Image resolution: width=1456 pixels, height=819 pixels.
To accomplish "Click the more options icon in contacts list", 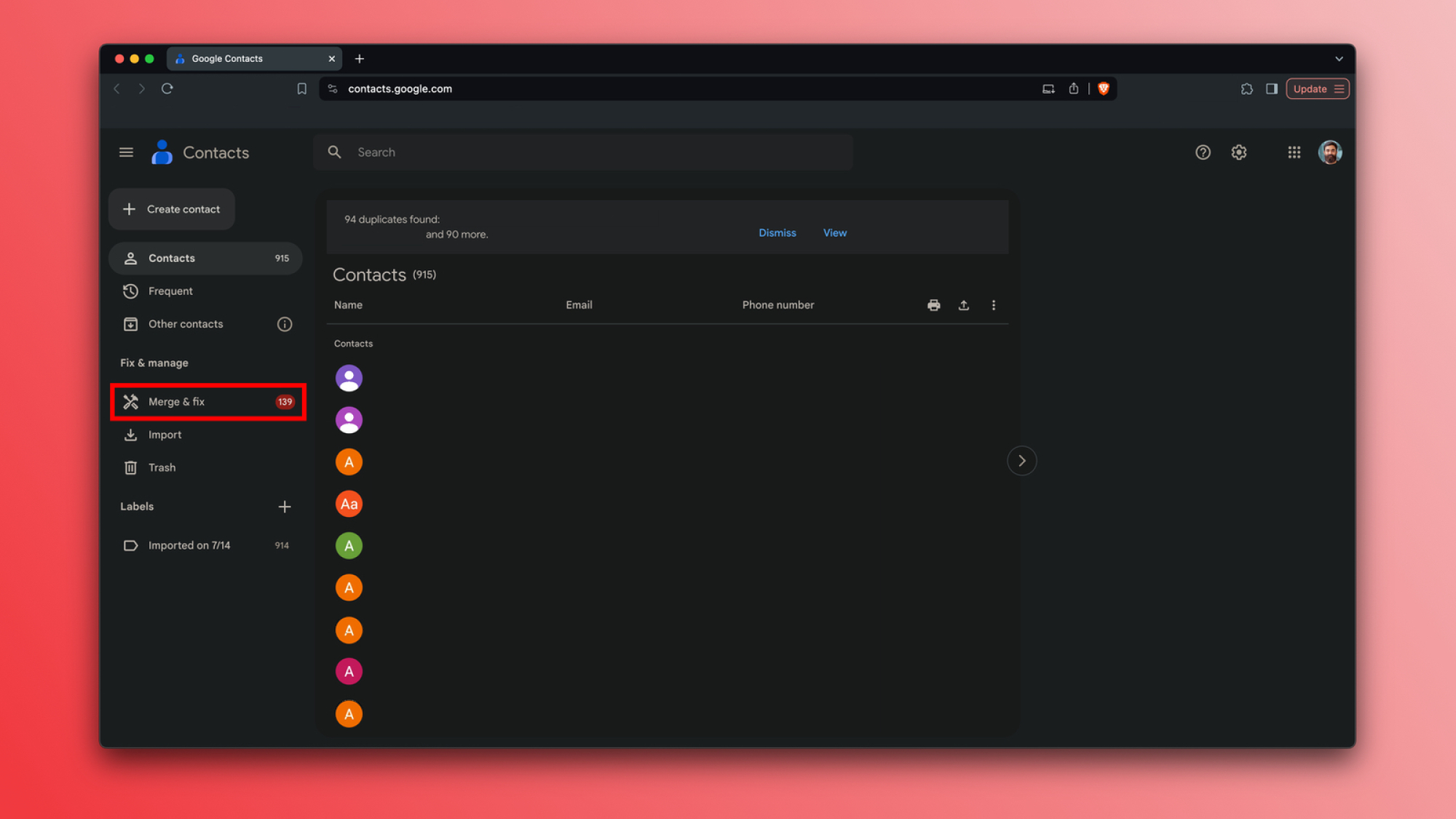I will point(993,304).
